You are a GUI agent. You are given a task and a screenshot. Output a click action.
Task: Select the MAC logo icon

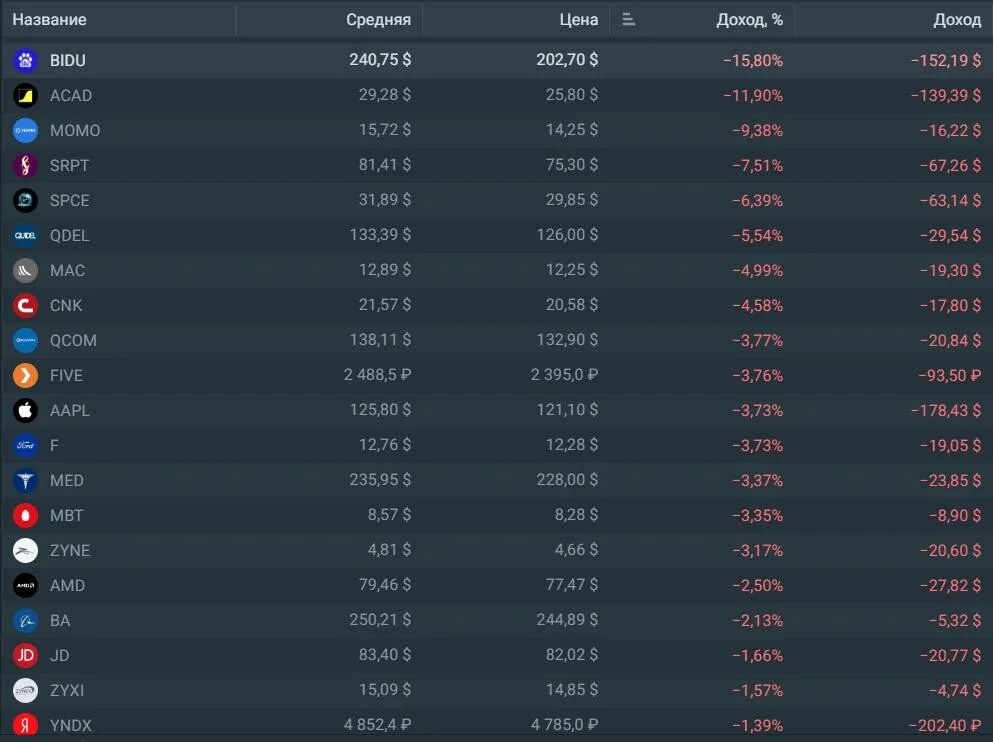pos(25,270)
